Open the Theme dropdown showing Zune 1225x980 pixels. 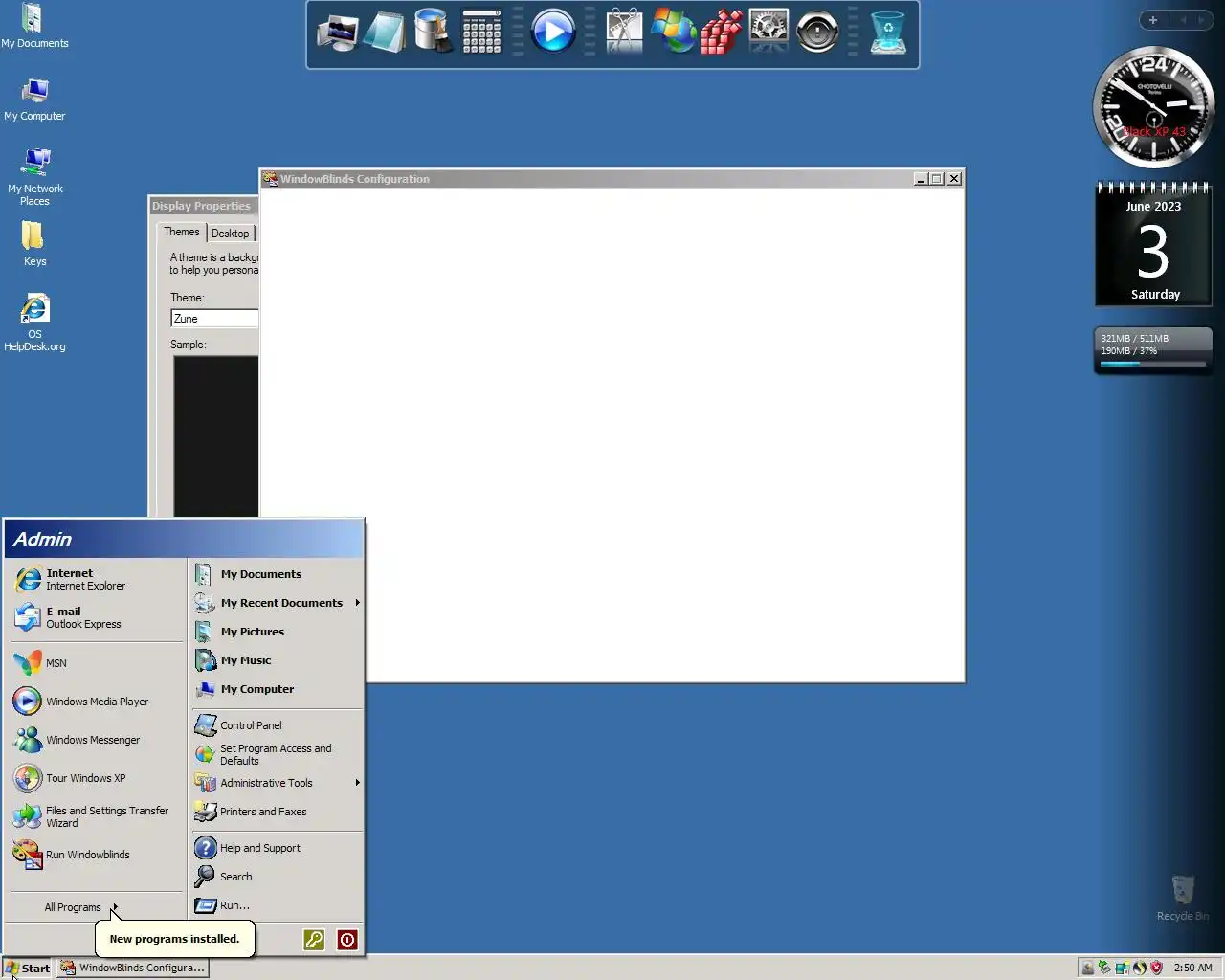[214, 318]
